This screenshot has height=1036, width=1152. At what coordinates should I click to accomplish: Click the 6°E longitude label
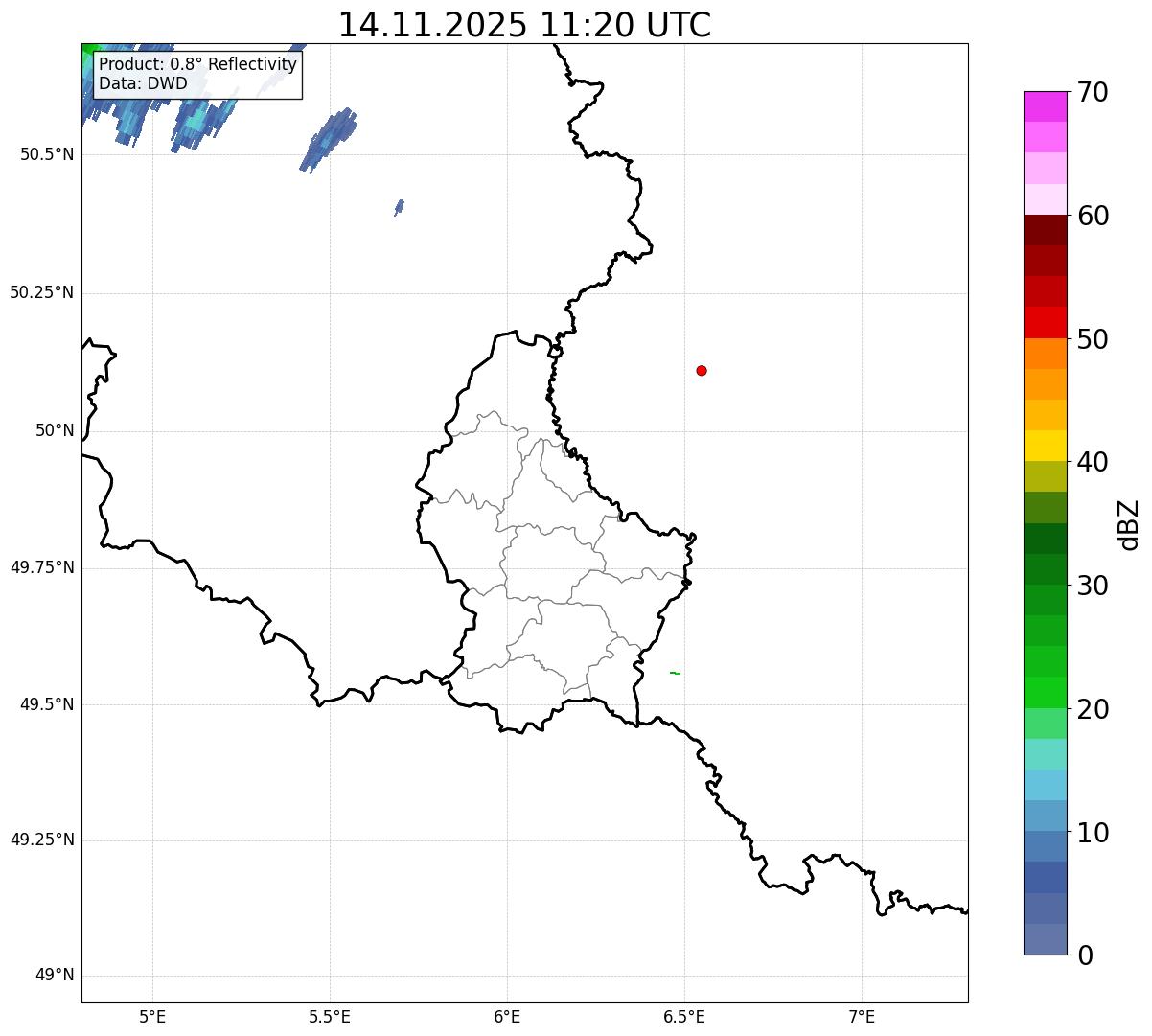point(507,1017)
